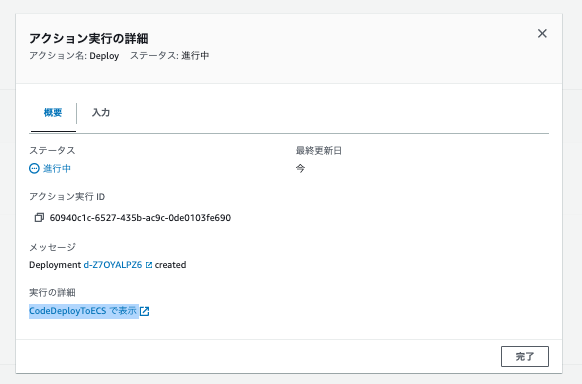
Task: Click the アクション名: Deploy text
Action: click(x=74, y=56)
